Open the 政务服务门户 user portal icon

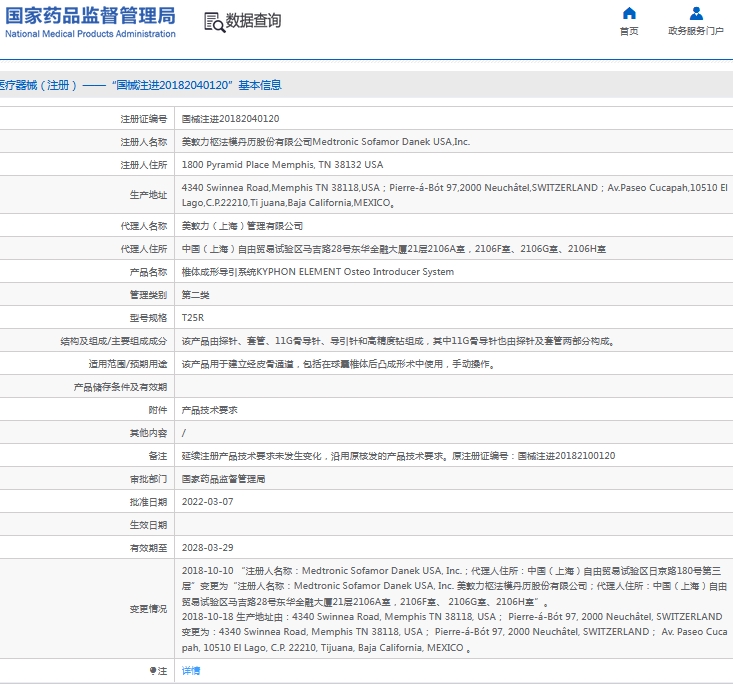pyautogui.click(x=696, y=13)
